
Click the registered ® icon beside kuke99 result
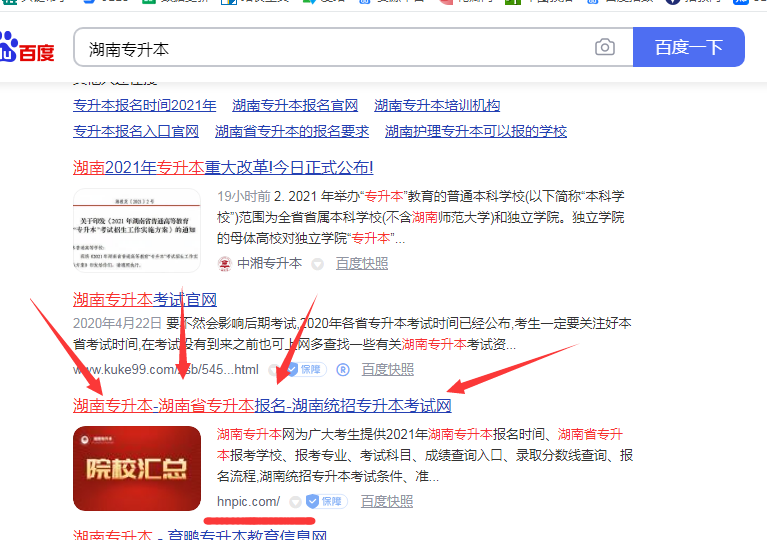tap(343, 370)
